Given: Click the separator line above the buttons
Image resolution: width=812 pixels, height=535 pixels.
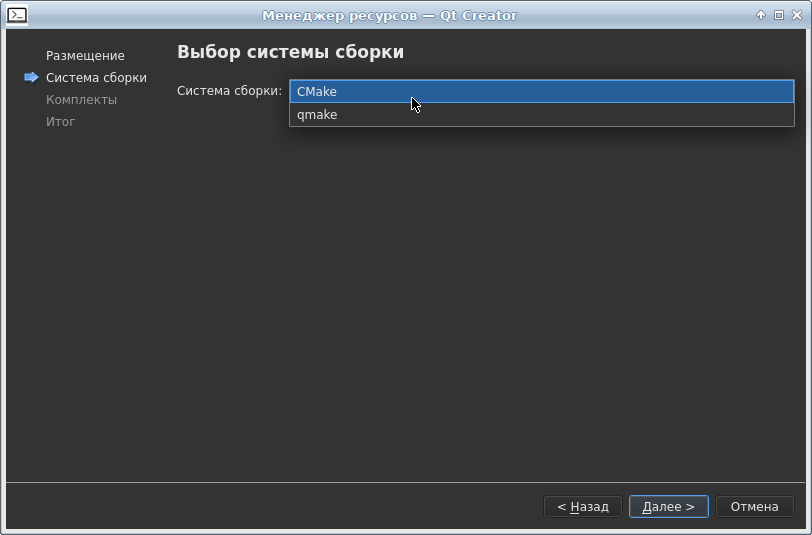Looking at the screenshot, I should point(405,483).
